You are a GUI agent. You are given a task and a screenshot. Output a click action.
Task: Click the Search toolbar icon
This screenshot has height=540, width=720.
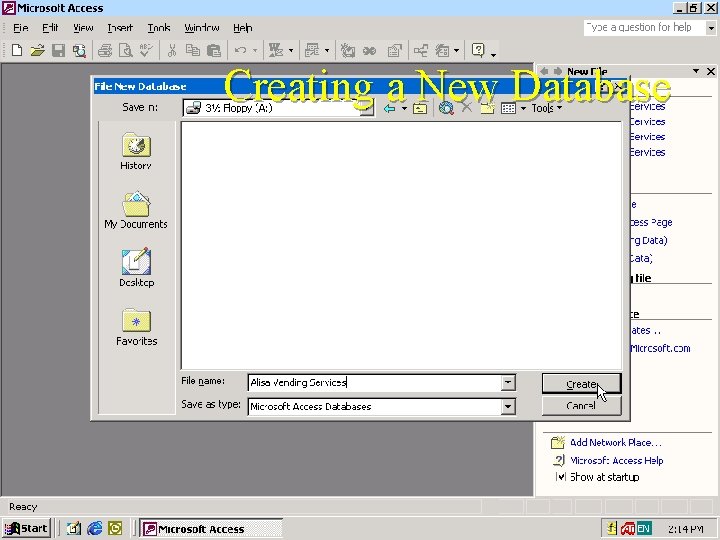coord(79,50)
